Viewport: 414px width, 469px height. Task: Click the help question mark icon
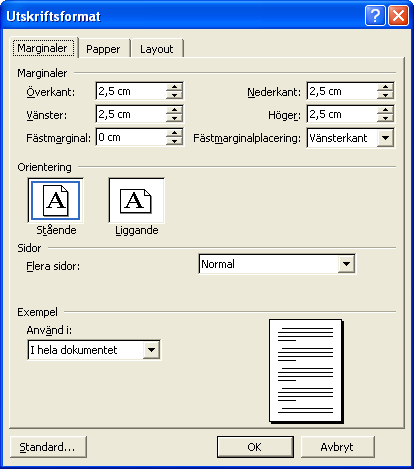375,16
